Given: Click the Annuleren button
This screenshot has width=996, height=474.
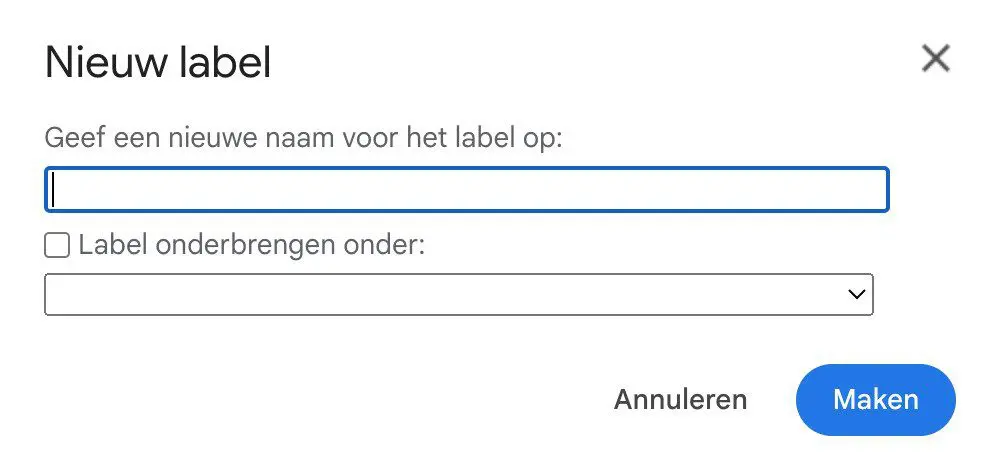Looking at the screenshot, I should coord(680,400).
